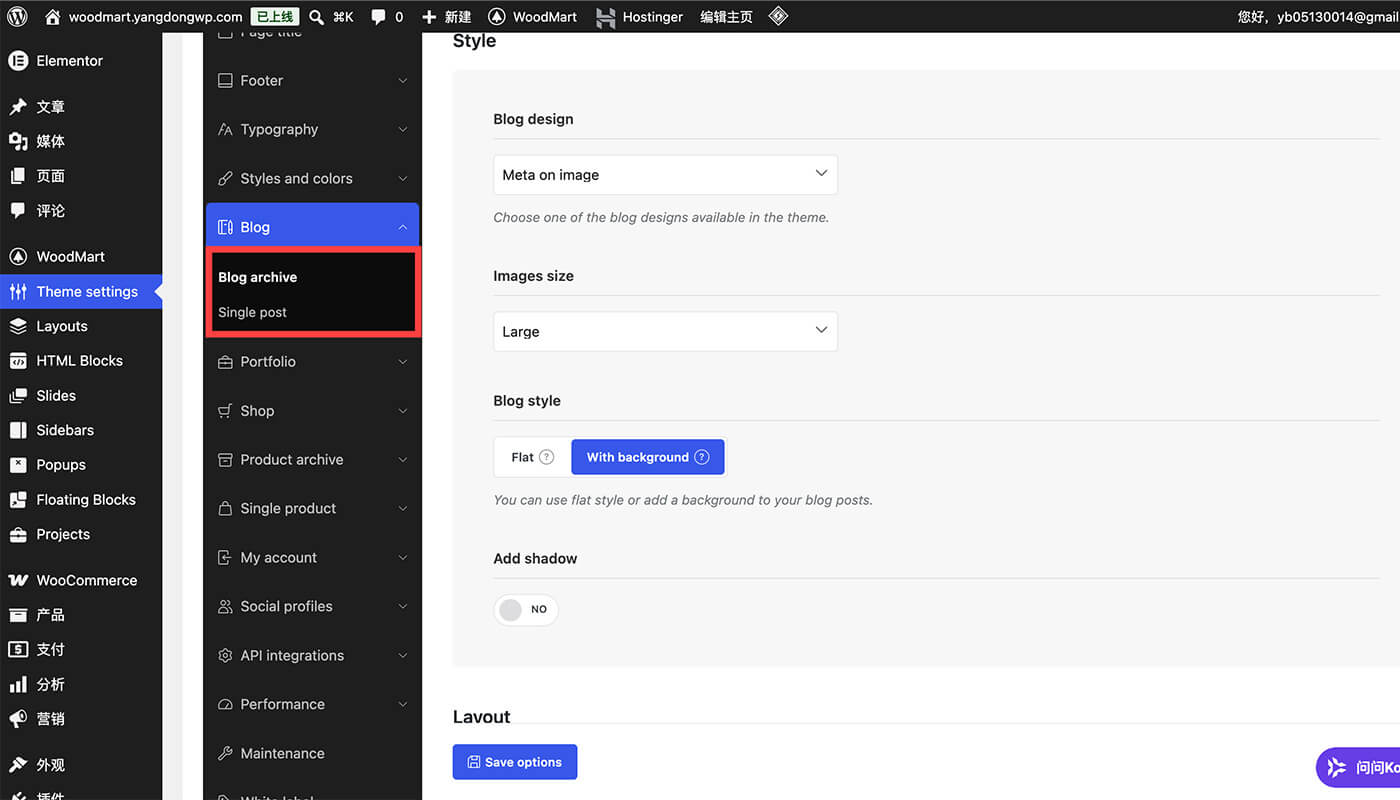Open API integrations settings
The height and width of the screenshot is (800, 1400).
click(312, 656)
